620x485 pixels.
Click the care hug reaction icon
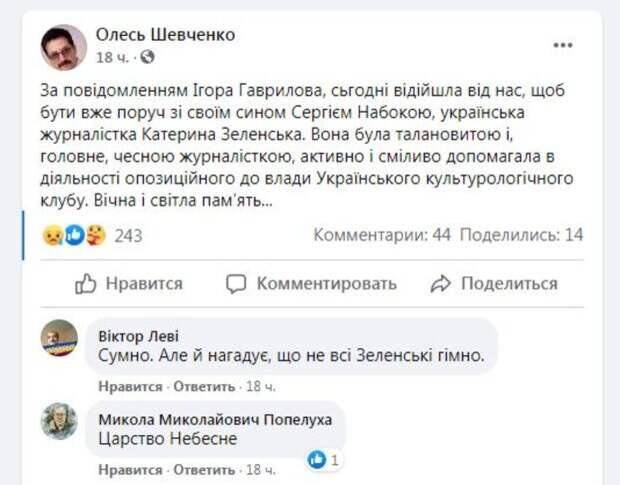[x=95, y=235]
